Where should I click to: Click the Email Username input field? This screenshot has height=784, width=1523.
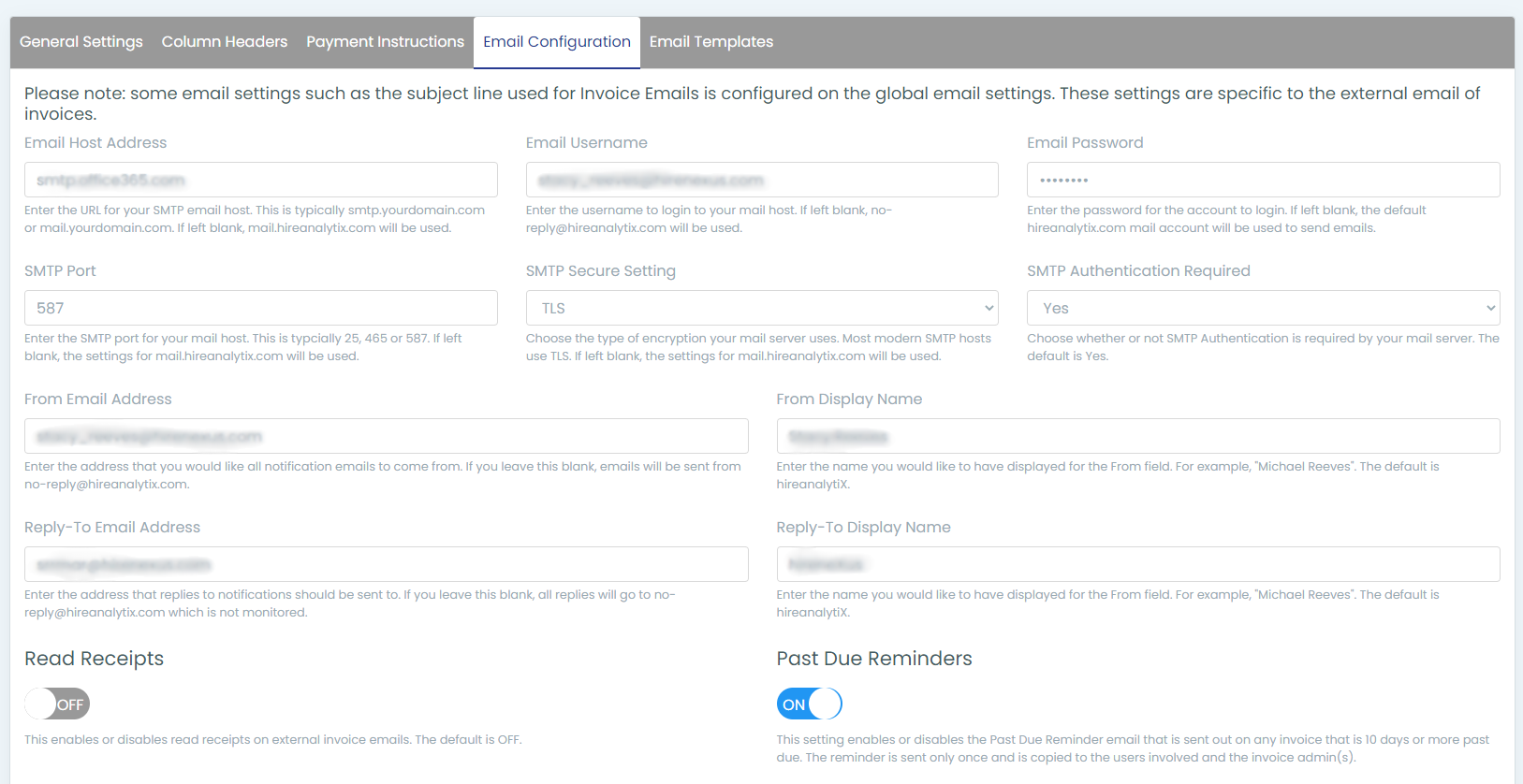click(x=762, y=180)
